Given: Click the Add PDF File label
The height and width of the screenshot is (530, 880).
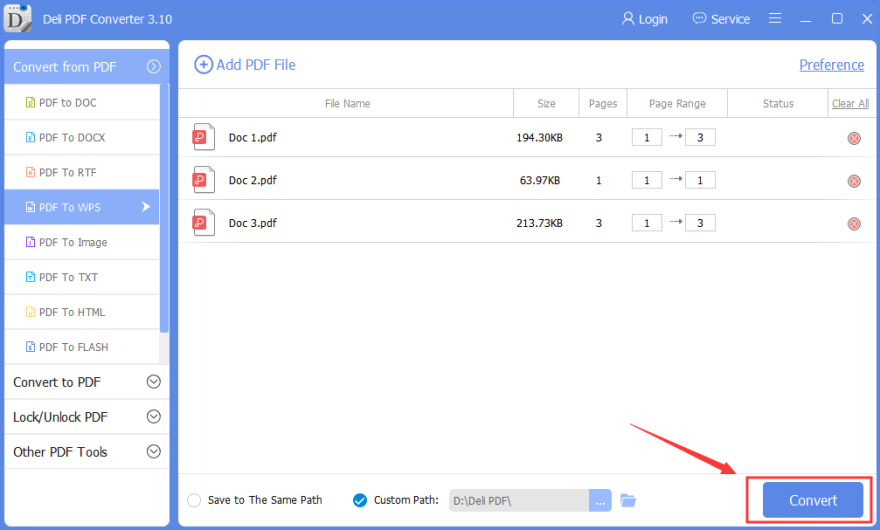Looking at the screenshot, I should 256,65.
